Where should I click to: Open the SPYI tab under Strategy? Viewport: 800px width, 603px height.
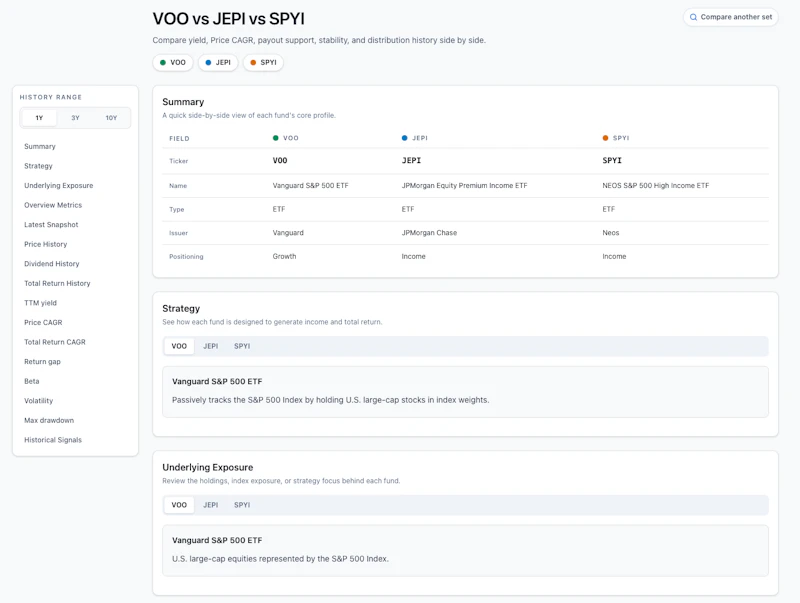[x=242, y=346]
